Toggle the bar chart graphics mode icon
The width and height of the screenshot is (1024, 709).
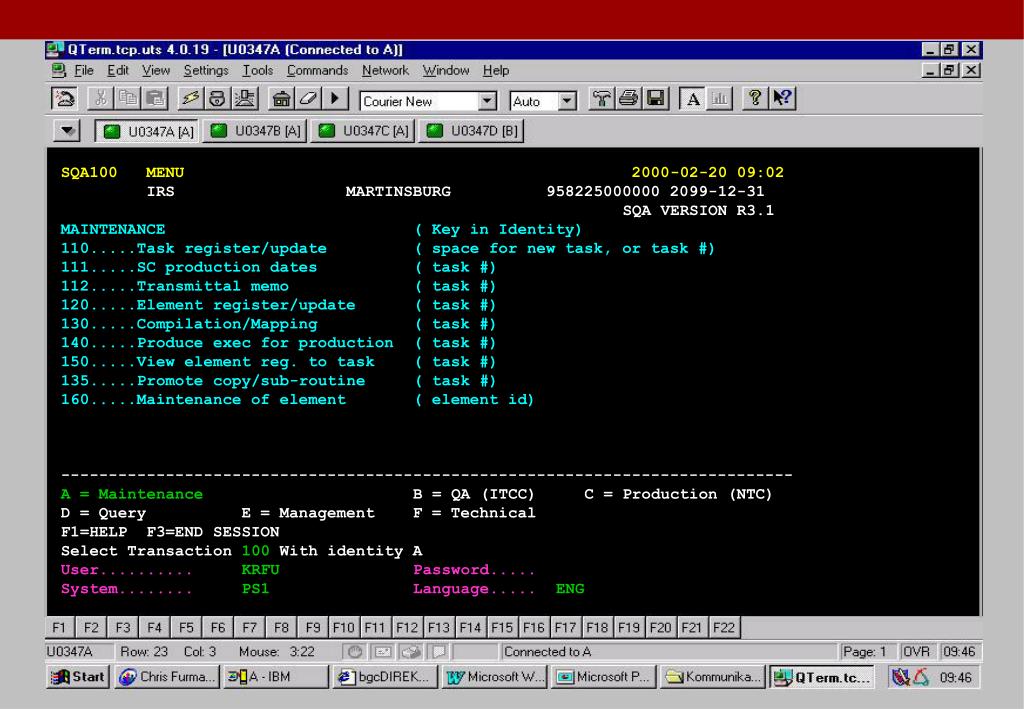click(x=720, y=99)
